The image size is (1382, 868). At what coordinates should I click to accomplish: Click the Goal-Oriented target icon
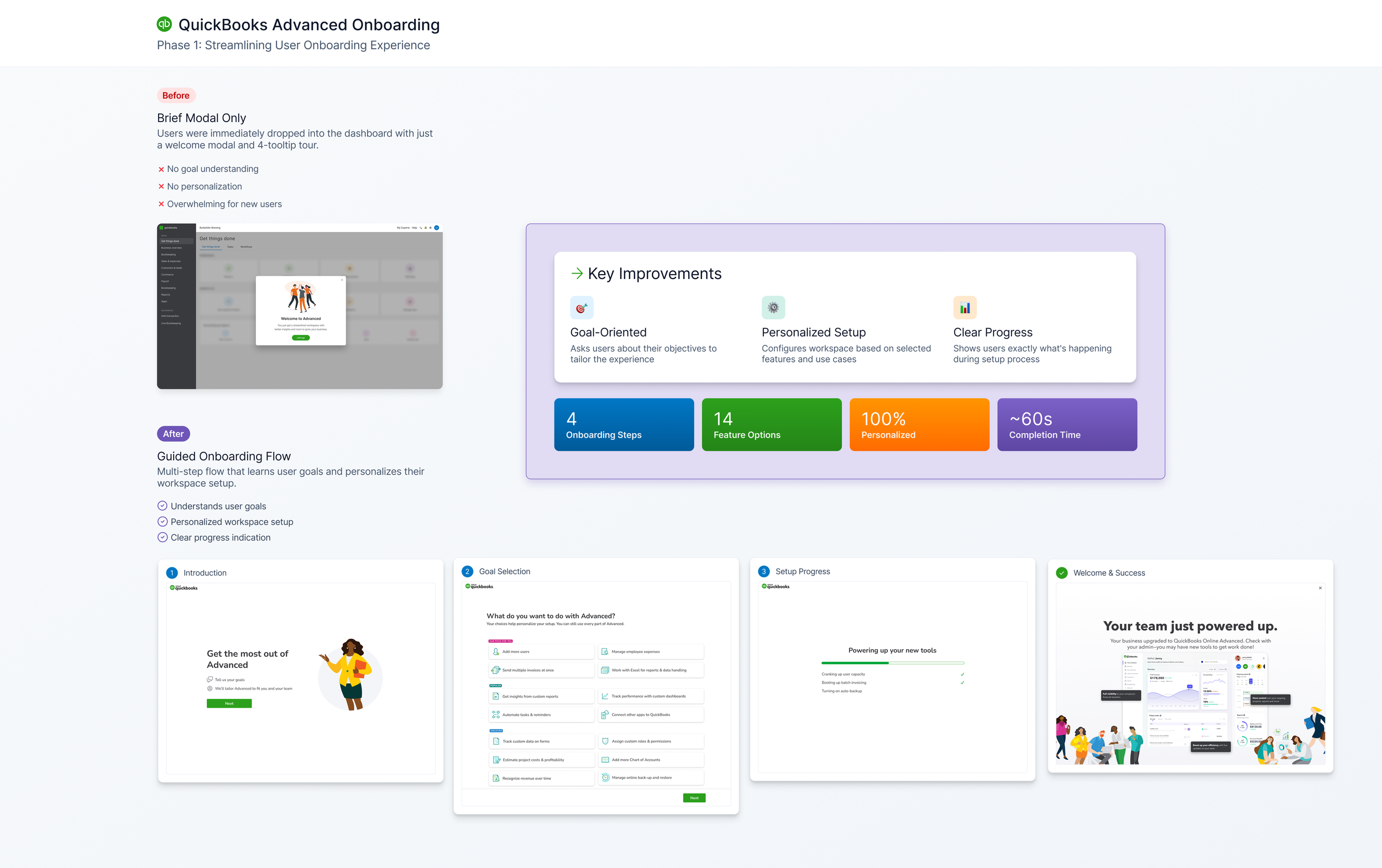pos(581,308)
